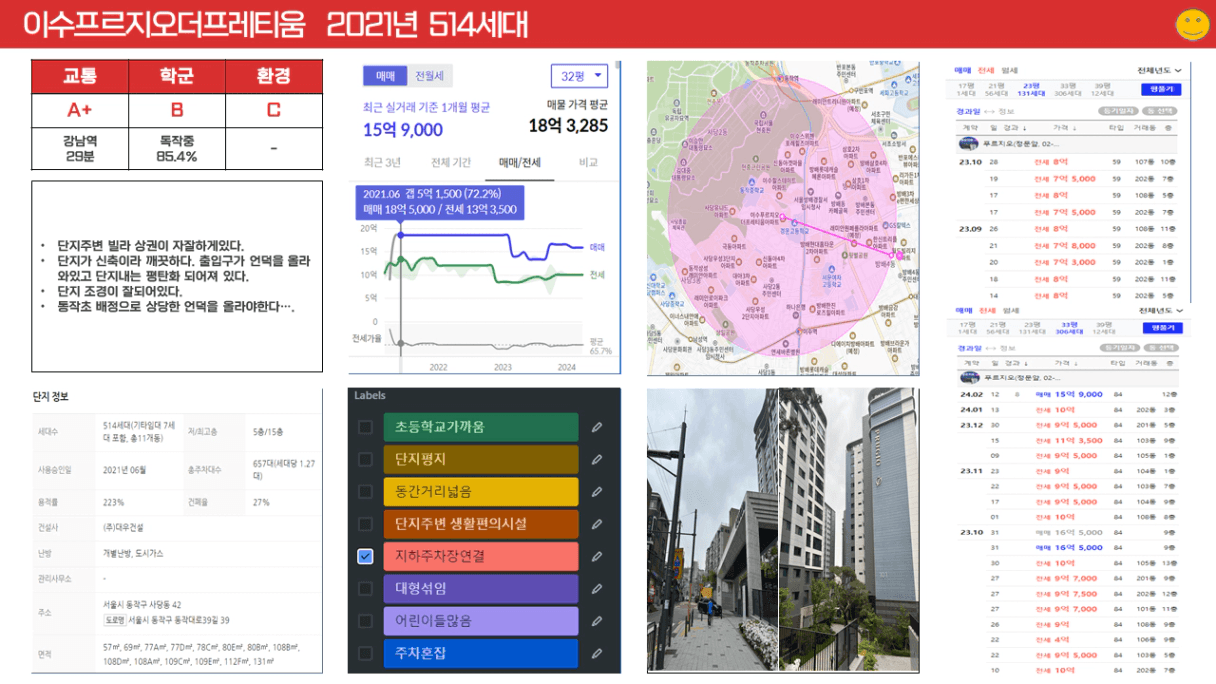Click the blue 평풀기 button in the upper list
Screen dimensions: 1216x684
[x=1160, y=89]
